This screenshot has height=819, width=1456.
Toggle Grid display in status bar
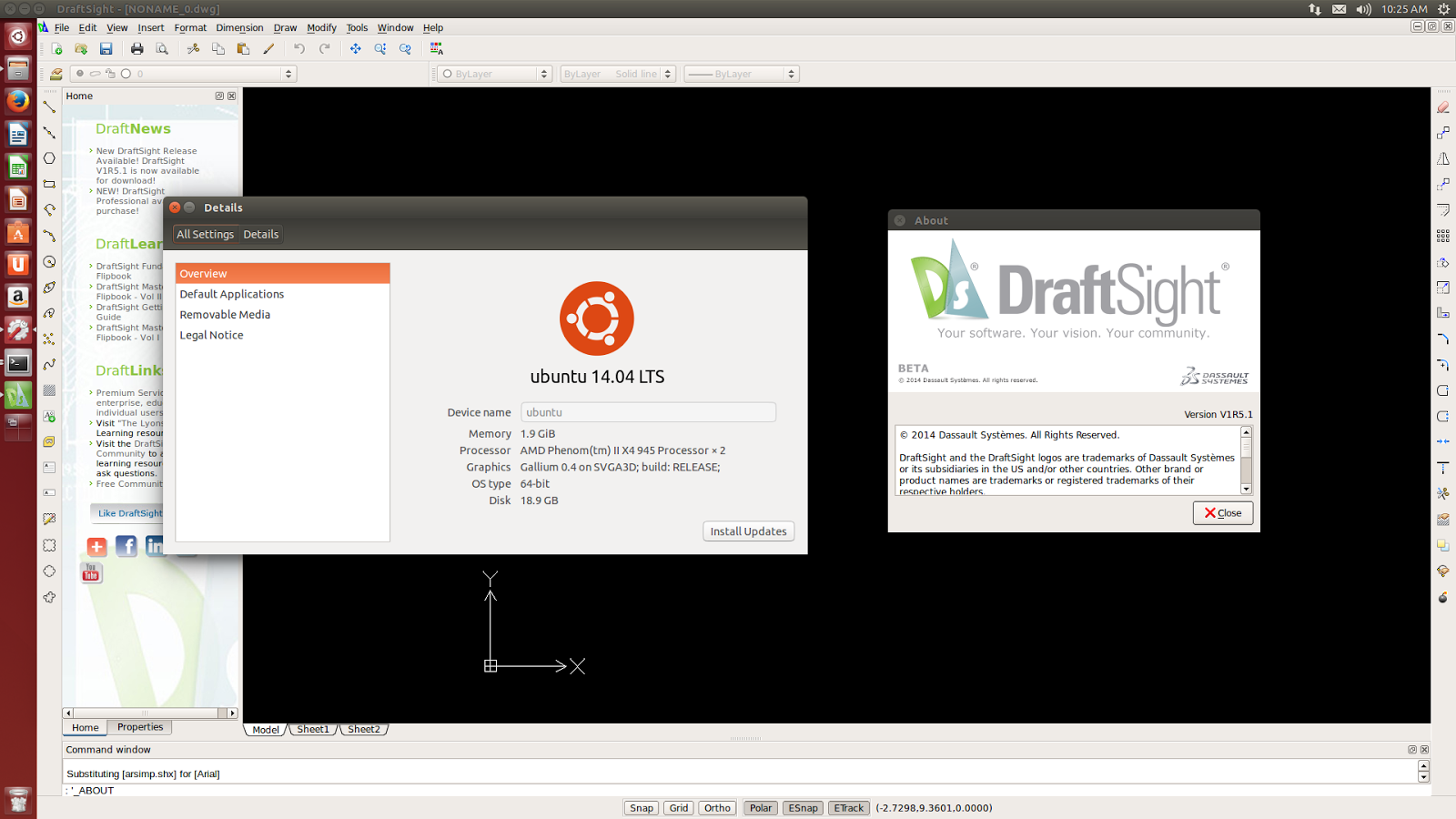point(679,808)
